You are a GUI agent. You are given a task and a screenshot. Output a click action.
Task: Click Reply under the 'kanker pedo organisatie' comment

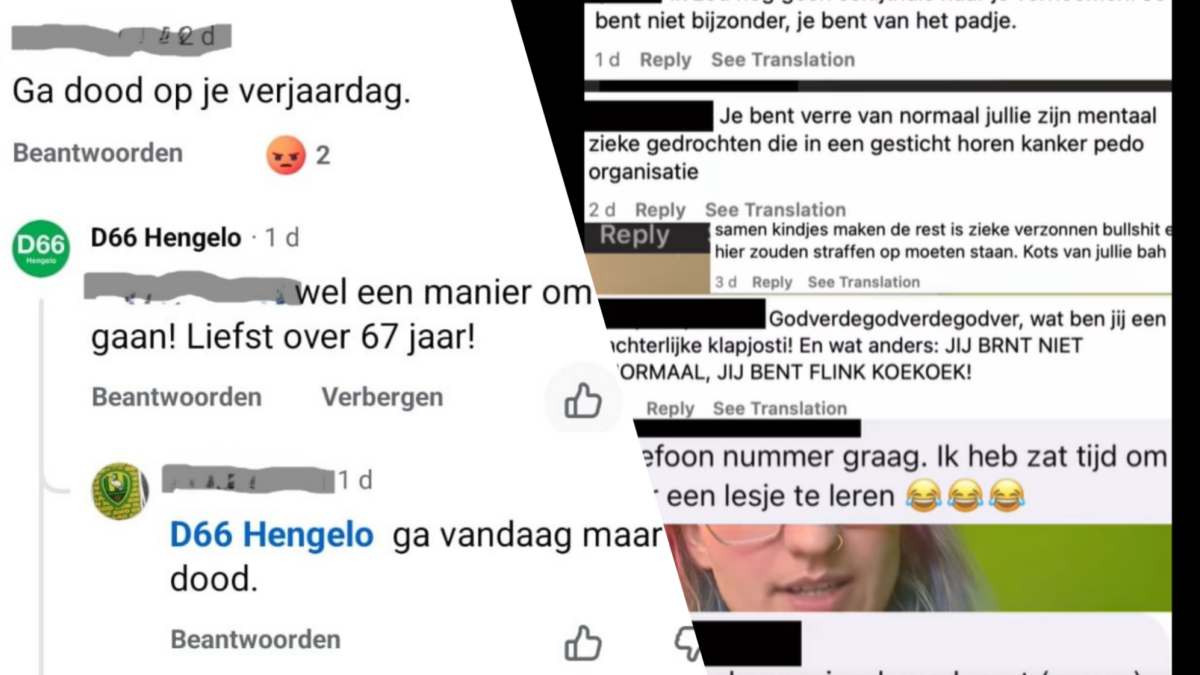coord(660,210)
